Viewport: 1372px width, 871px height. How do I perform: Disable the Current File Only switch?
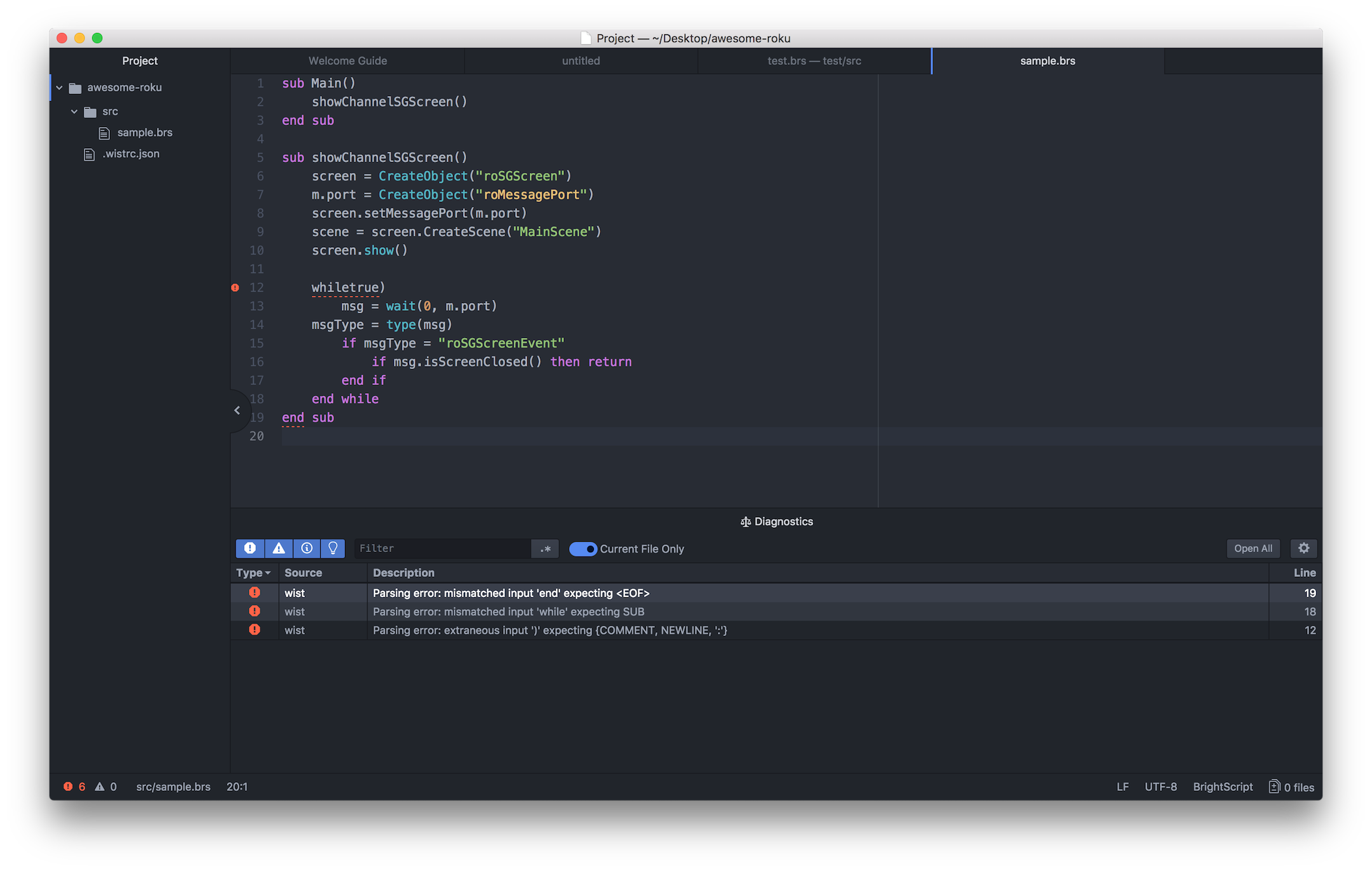click(x=582, y=549)
